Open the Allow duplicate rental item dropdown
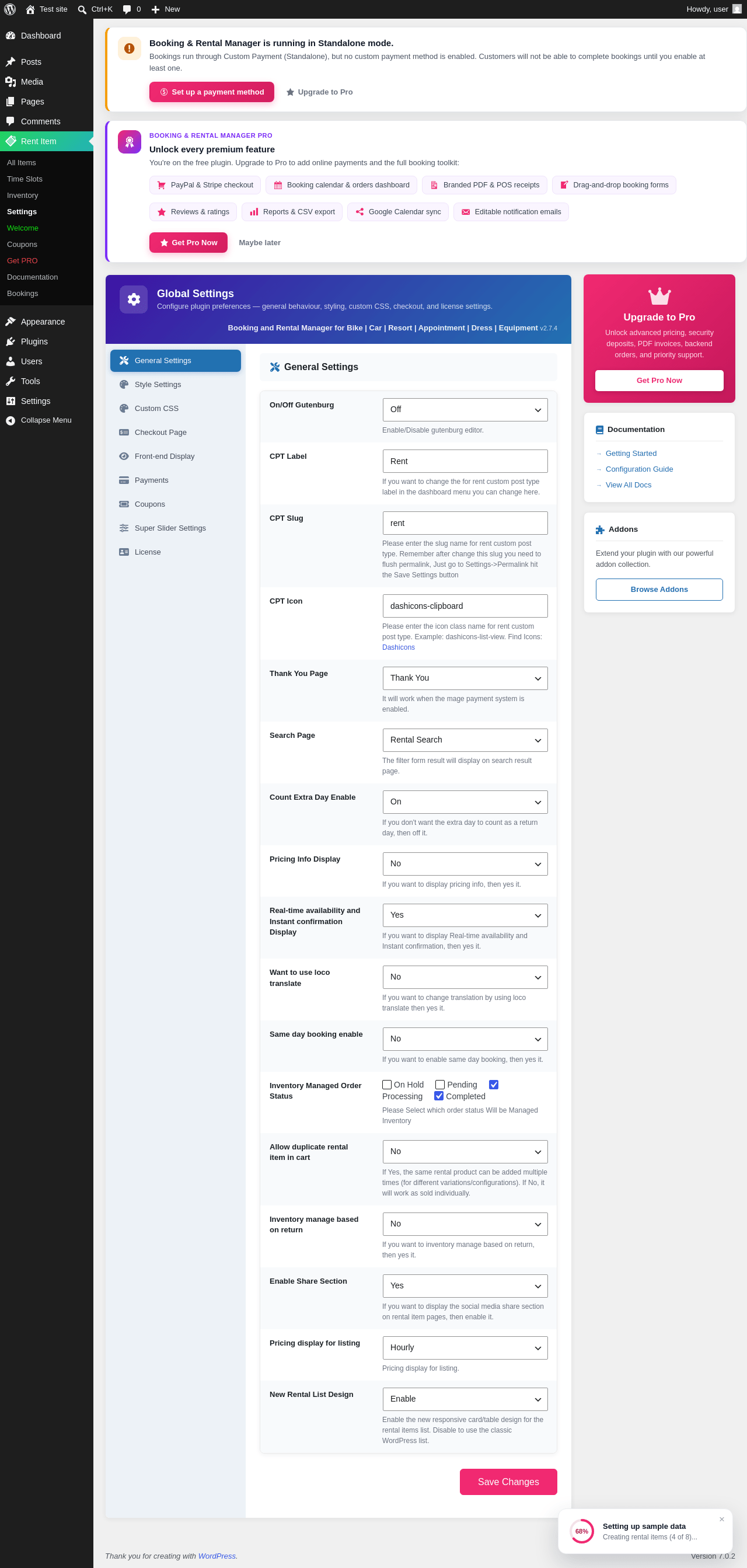 (465, 1152)
